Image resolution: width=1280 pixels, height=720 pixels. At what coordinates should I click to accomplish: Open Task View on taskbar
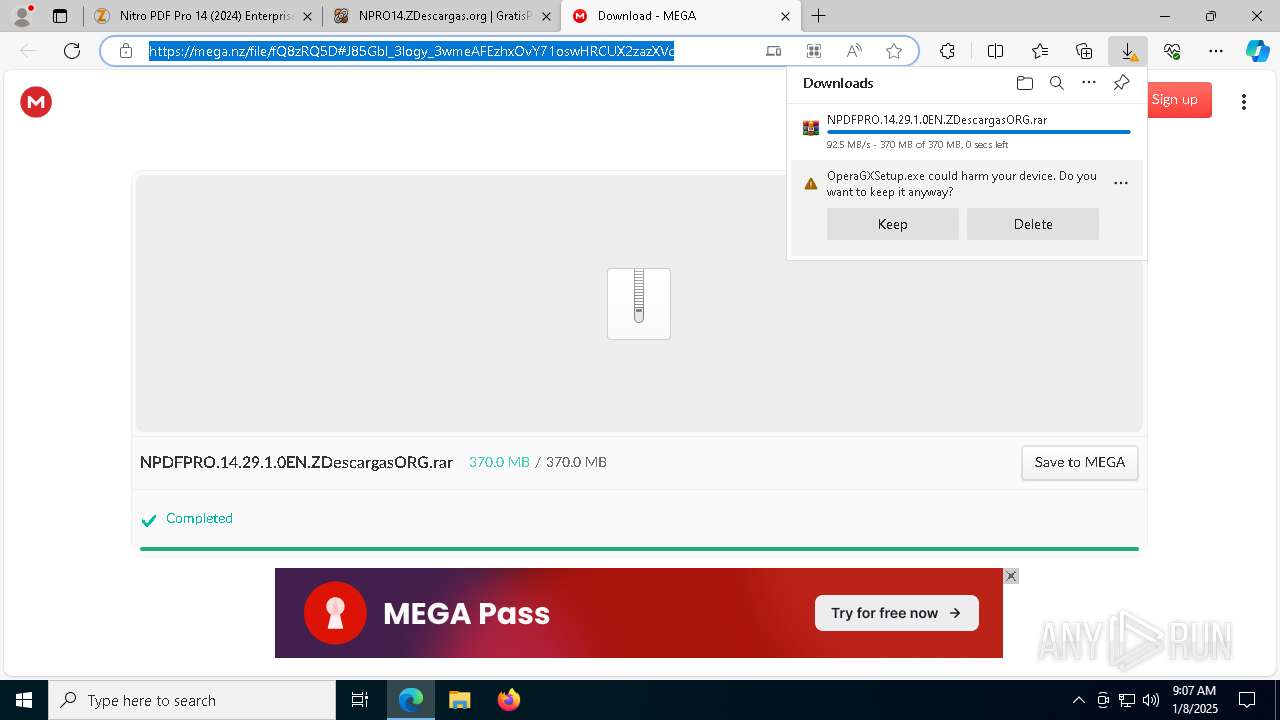(x=360, y=700)
